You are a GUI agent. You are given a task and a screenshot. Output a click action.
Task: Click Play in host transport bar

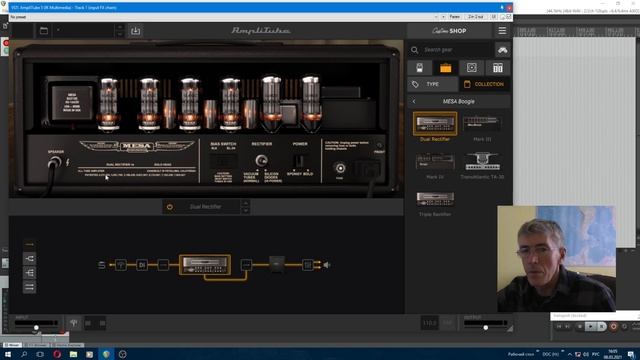click(x=590, y=327)
